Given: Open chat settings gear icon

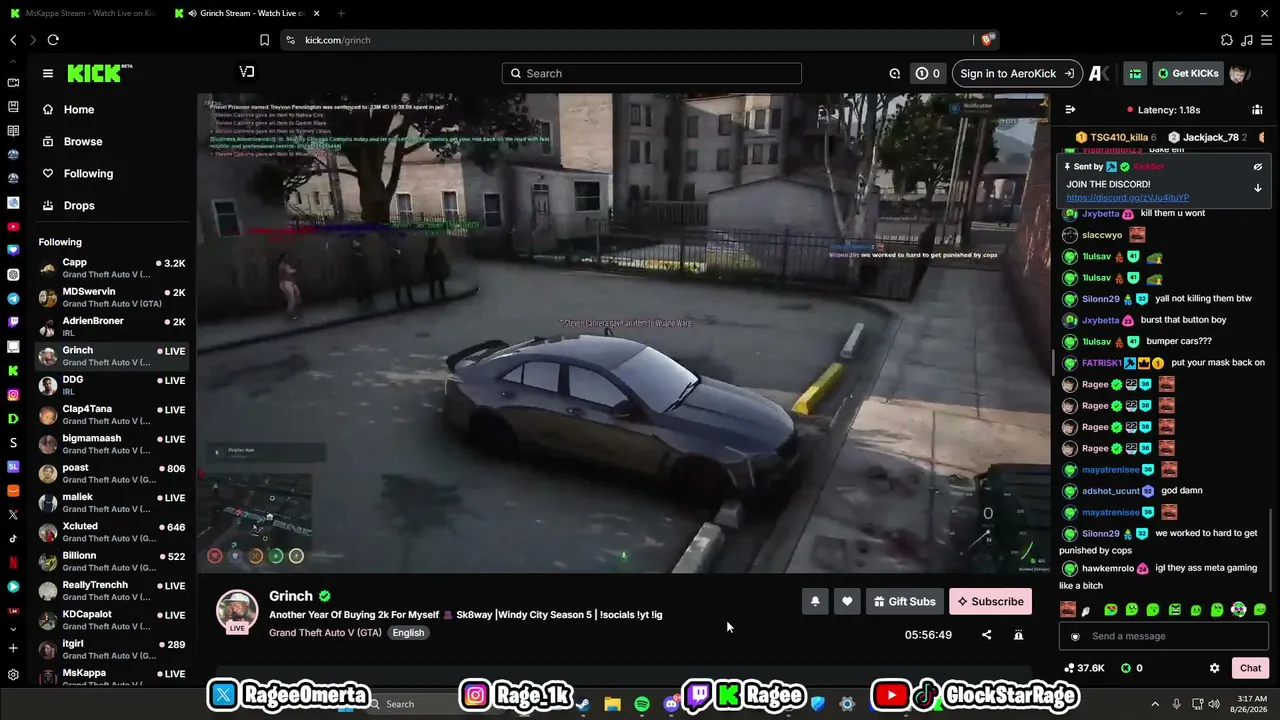Looking at the screenshot, I should tap(1214, 668).
